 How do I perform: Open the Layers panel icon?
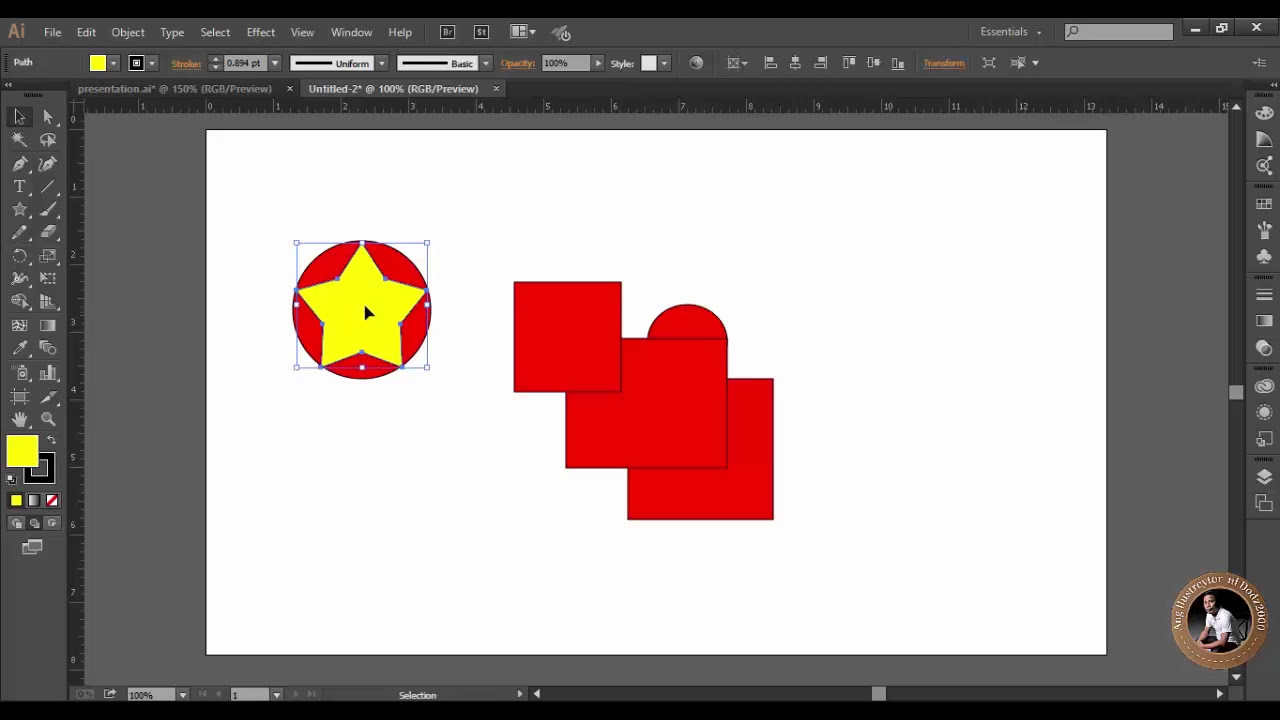pyautogui.click(x=1264, y=478)
